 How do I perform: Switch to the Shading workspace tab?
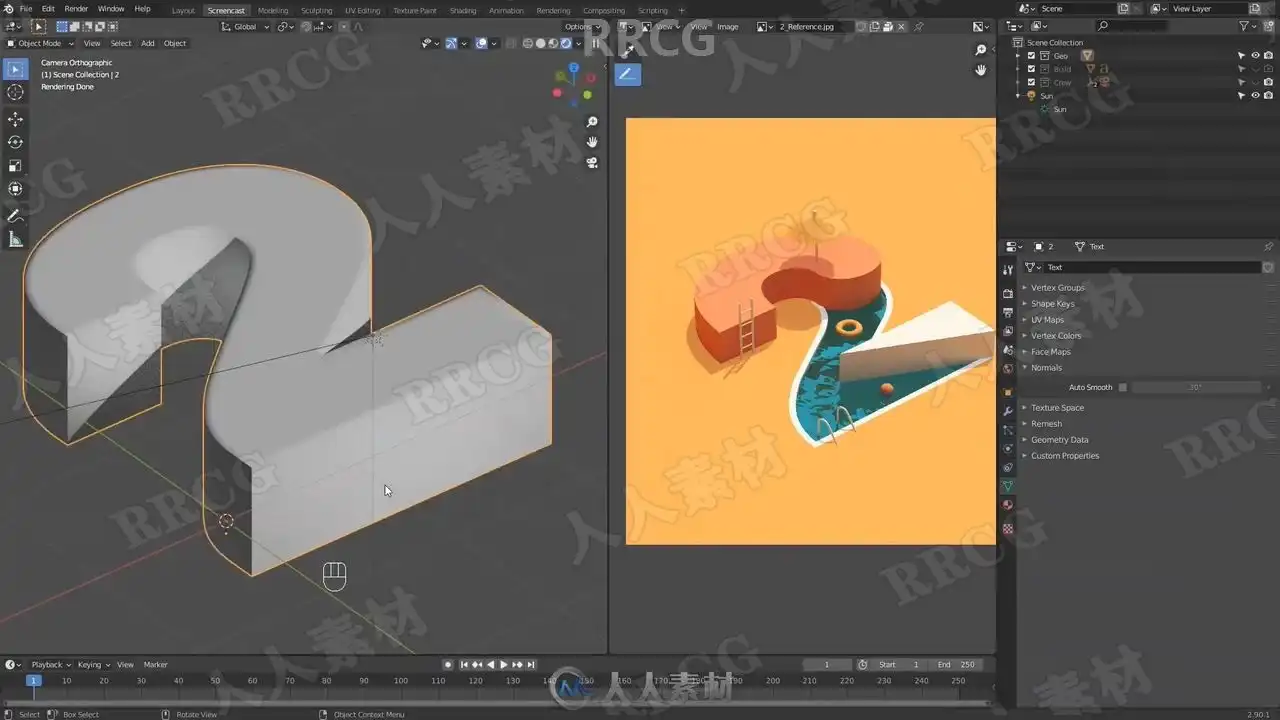coord(463,11)
